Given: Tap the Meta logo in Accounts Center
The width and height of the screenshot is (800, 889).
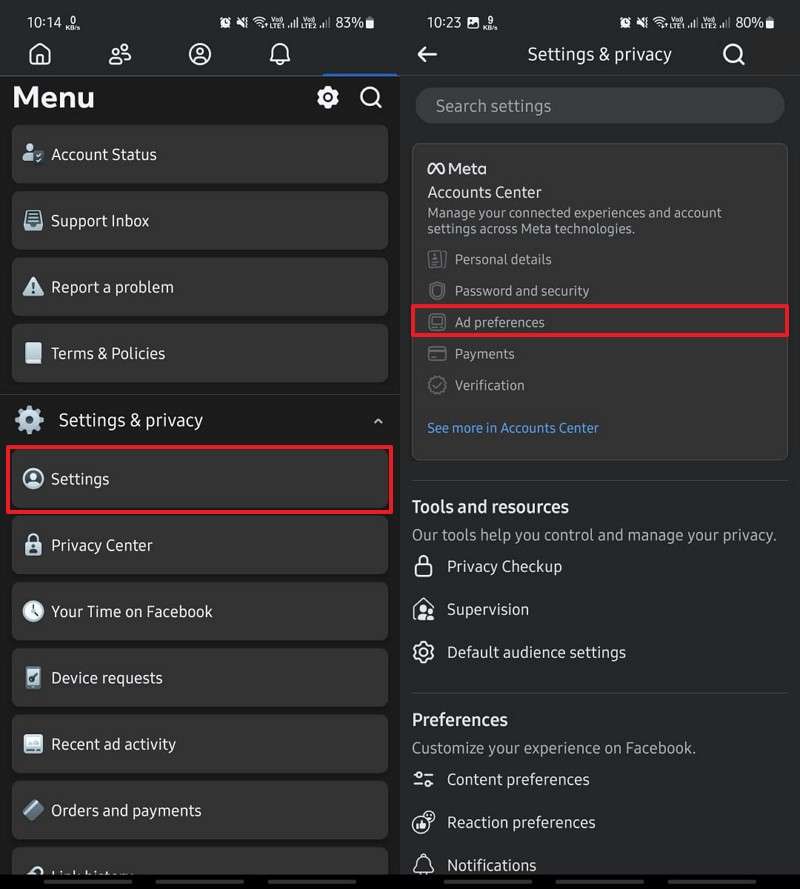Looking at the screenshot, I should pyautogui.click(x=457, y=168).
